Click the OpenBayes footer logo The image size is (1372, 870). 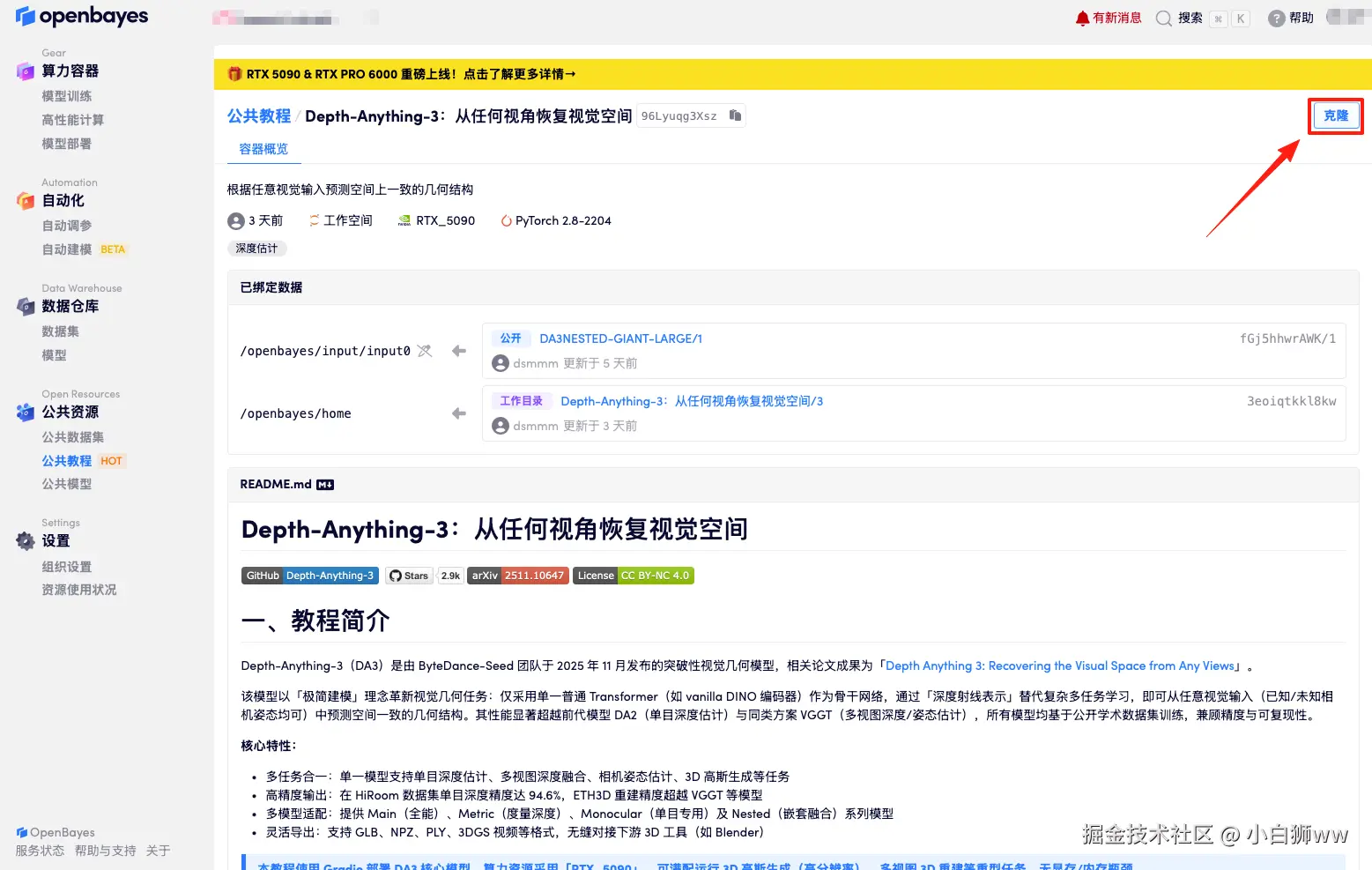55,832
